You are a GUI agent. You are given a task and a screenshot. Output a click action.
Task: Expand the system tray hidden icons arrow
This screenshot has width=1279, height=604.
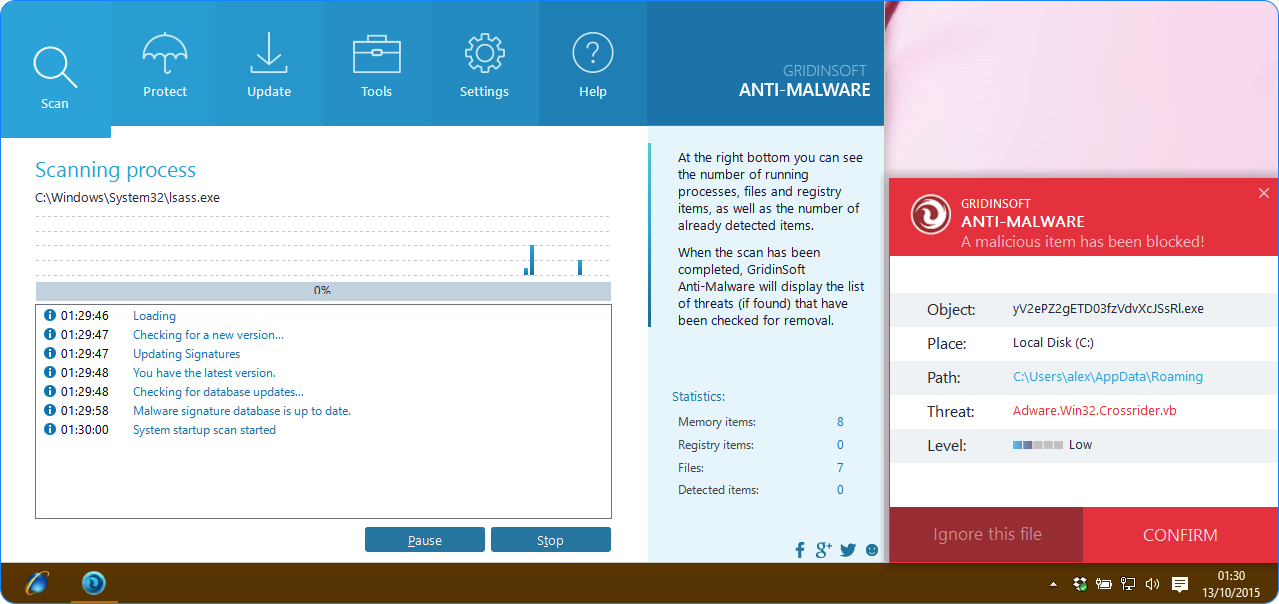(x=1053, y=584)
